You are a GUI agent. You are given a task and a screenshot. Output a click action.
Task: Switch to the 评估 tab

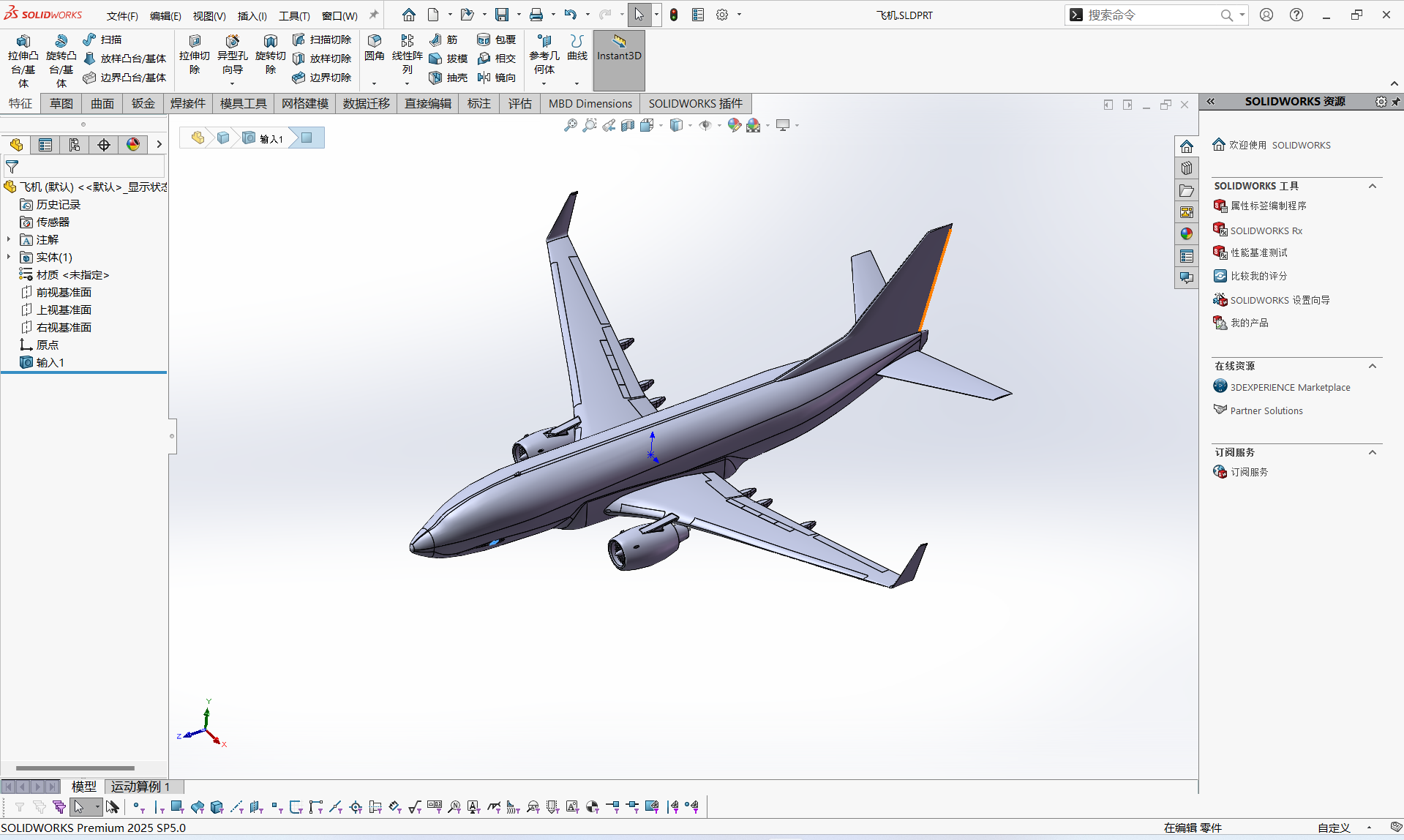coord(520,104)
